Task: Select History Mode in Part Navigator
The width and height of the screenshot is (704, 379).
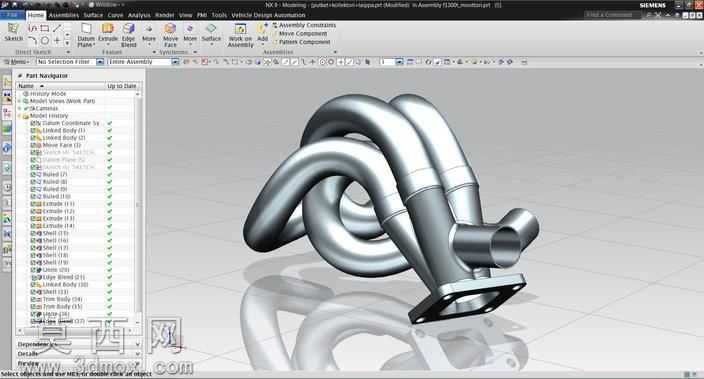Action: 48,94
